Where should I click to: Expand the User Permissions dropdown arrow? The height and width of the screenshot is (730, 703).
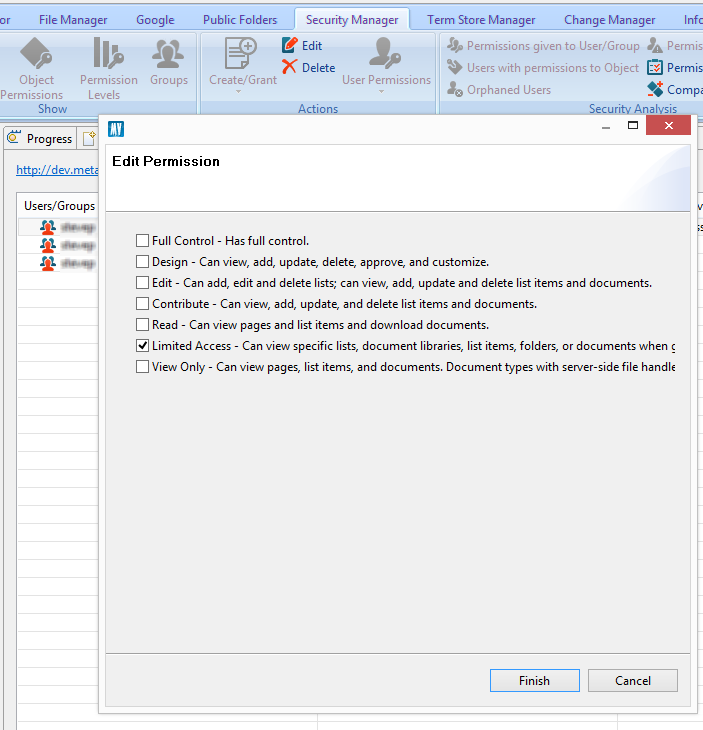(381, 91)
